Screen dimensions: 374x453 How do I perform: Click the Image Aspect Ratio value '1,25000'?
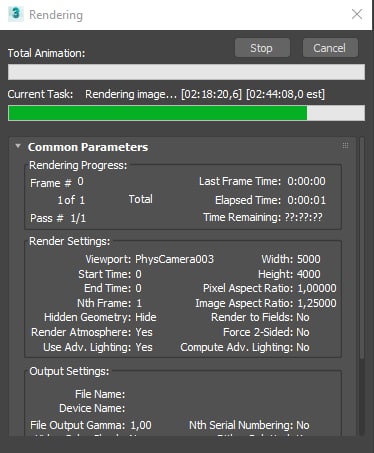(x=317, y=303)
